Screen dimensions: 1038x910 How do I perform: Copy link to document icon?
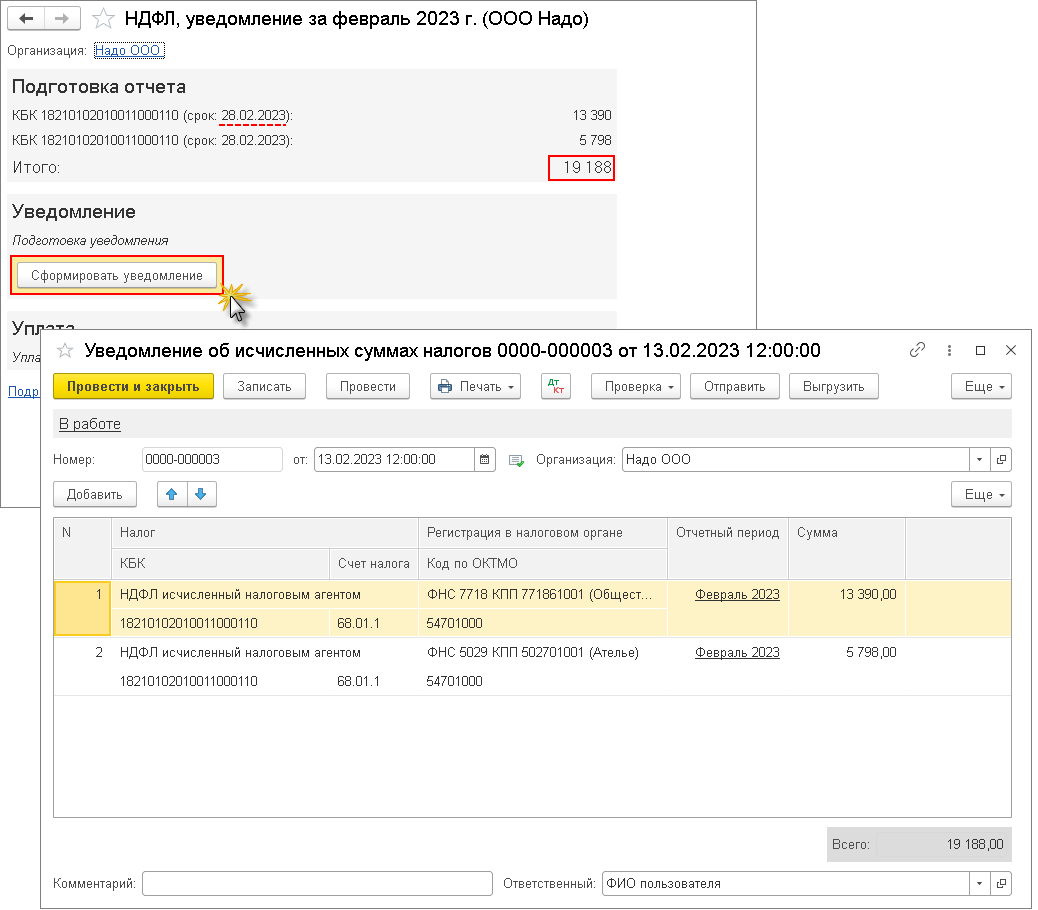click(917, 350)
